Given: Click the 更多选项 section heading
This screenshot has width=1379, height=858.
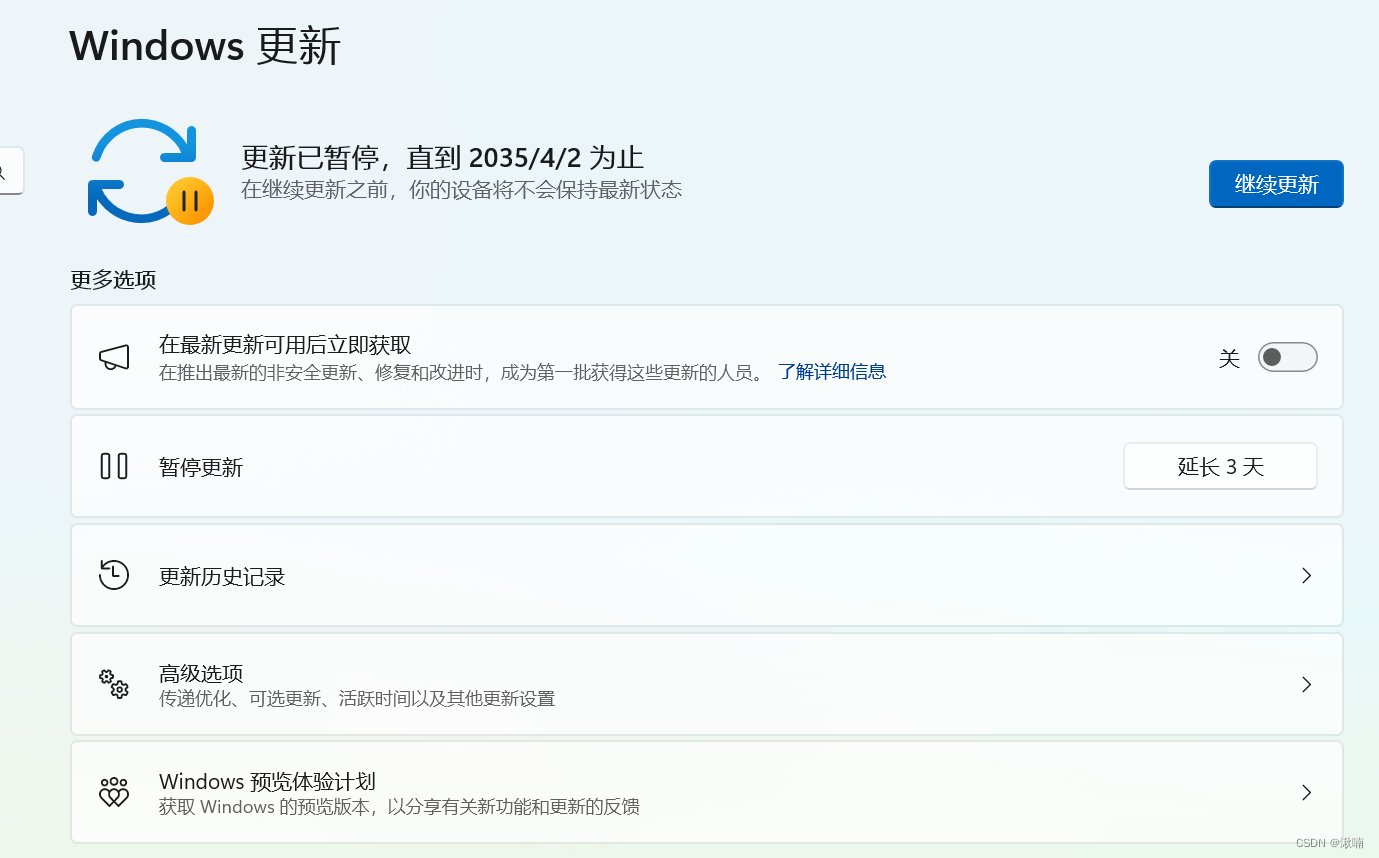Looking at the screenshot, I should pos(113,279).
